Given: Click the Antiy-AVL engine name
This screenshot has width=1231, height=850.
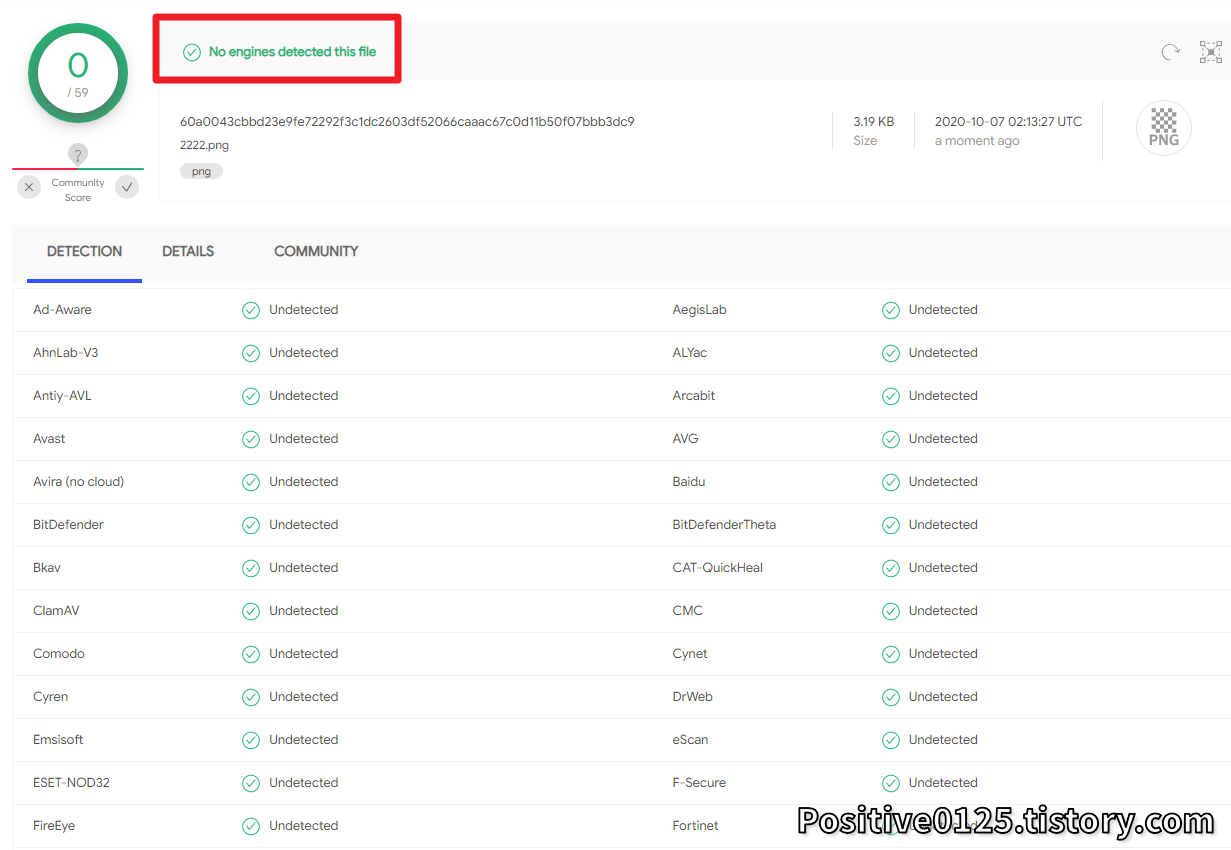Looking at the screenshot, I should click(62, 396).
